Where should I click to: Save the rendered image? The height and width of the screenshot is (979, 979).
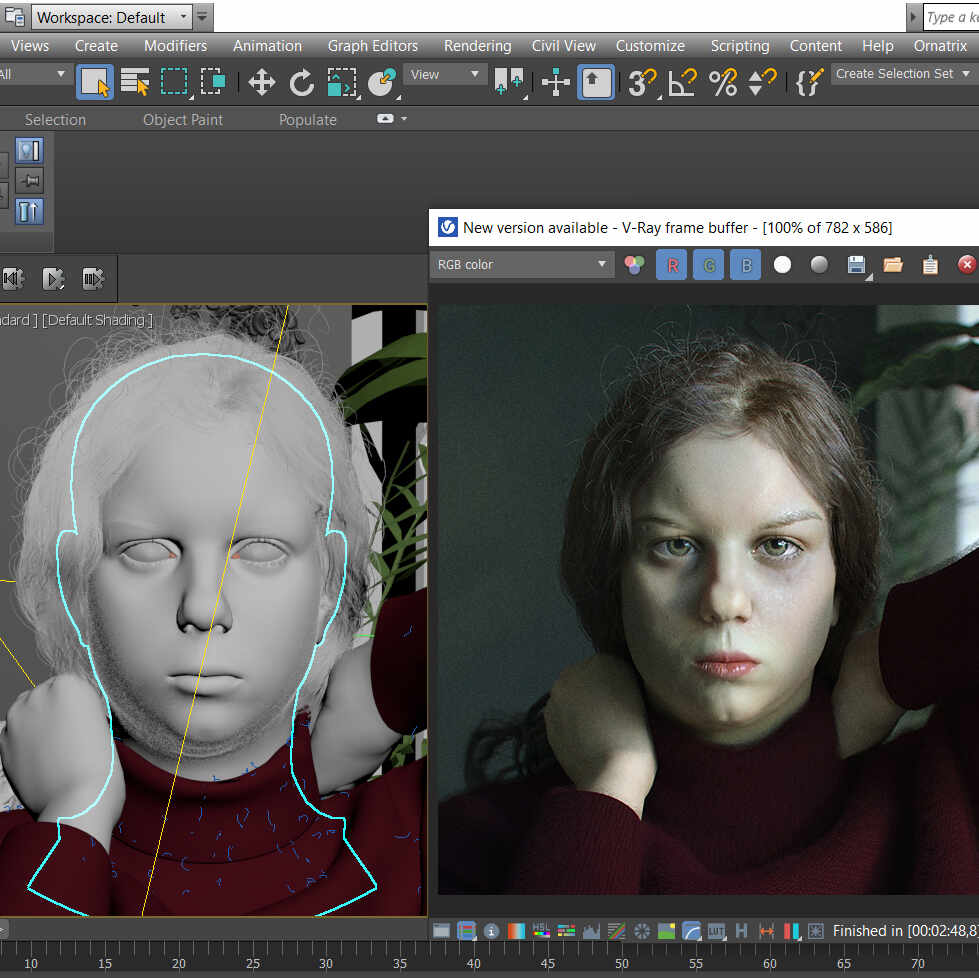coord(857,265)
